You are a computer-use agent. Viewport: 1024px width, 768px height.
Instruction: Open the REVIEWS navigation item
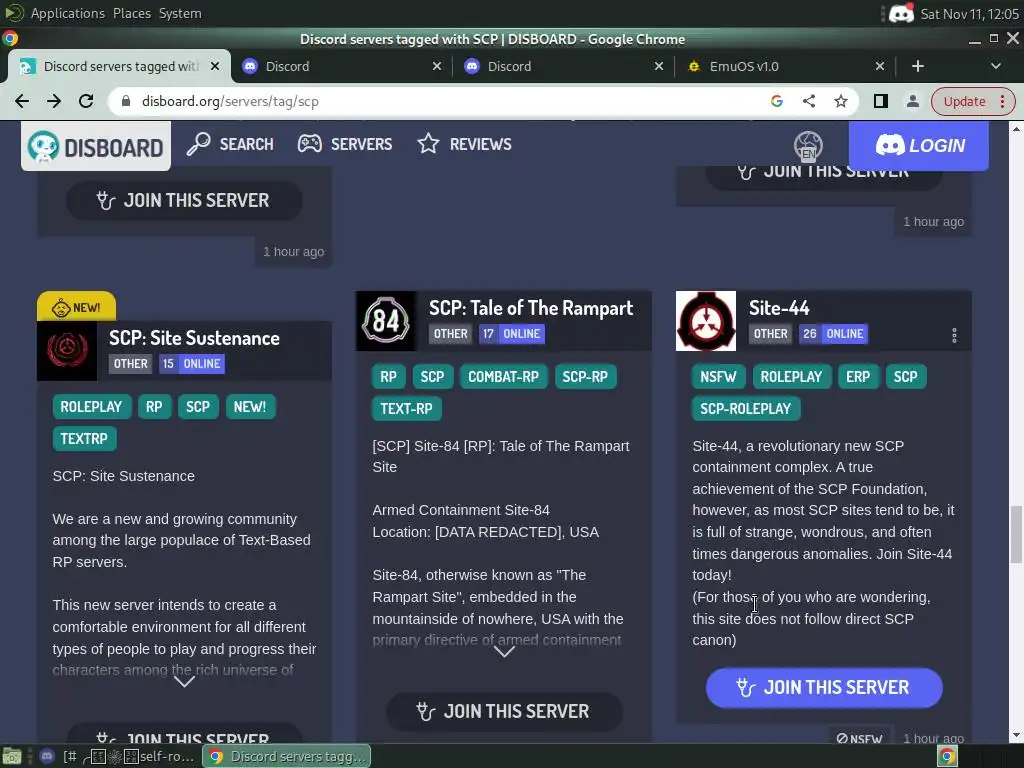pos(464,144)
